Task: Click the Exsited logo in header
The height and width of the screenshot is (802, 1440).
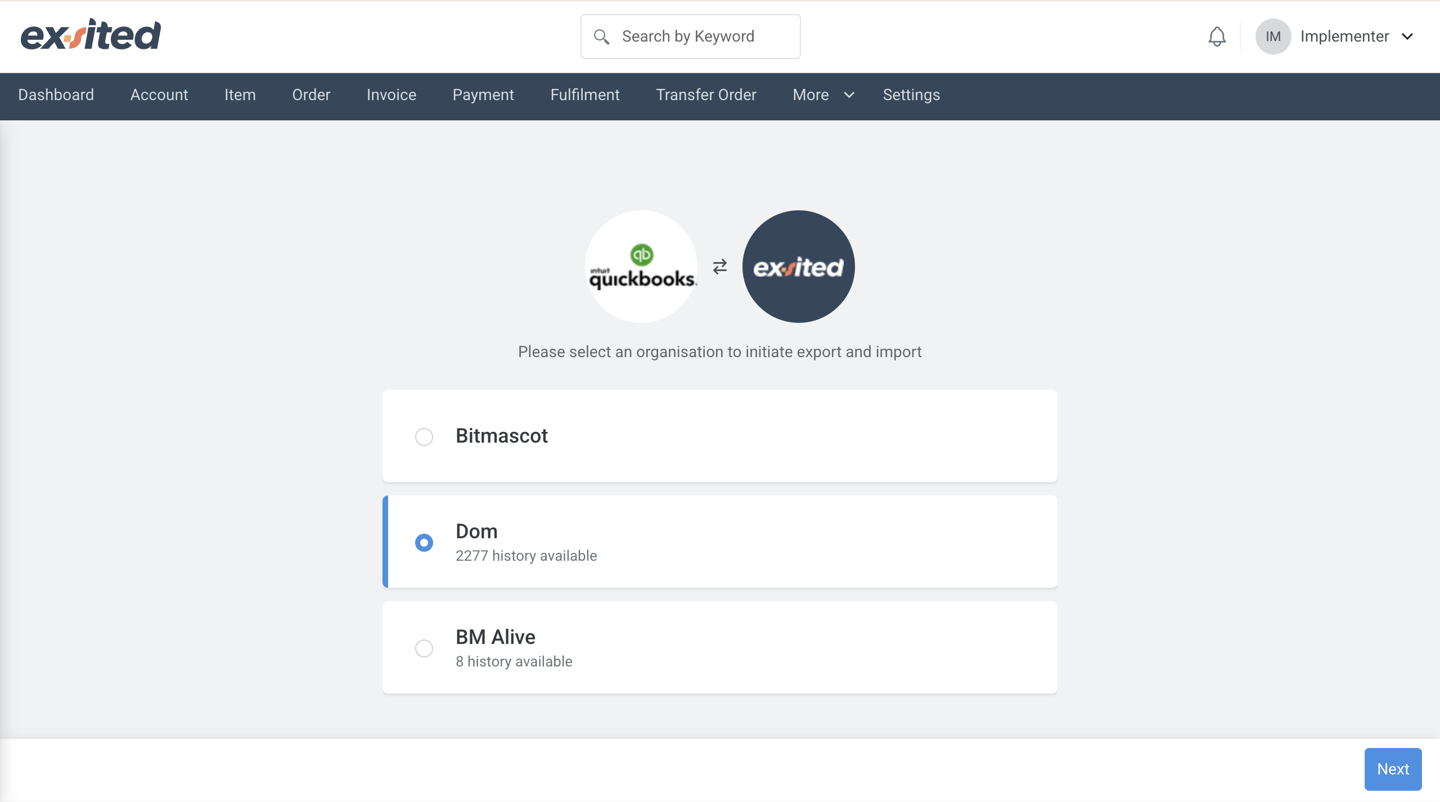Action: [x=91, y=35]
